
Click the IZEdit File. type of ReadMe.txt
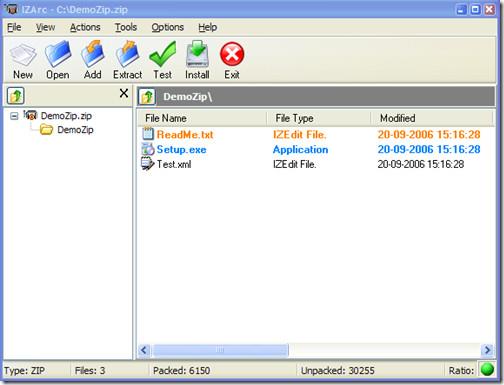[299, 135]
